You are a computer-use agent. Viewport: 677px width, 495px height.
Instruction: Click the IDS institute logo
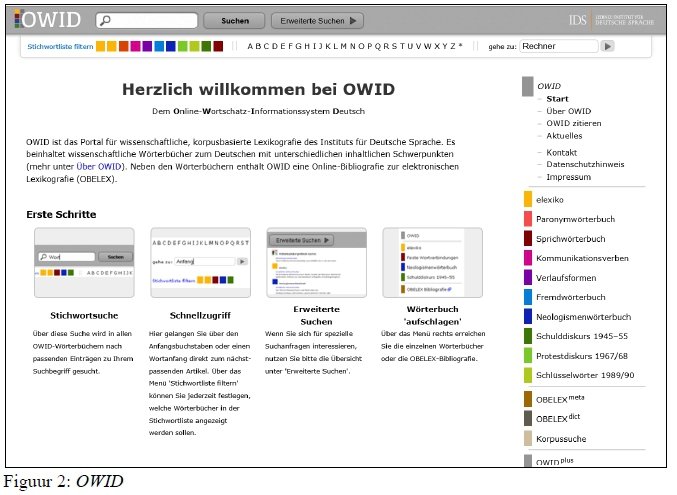coord(614,19)
